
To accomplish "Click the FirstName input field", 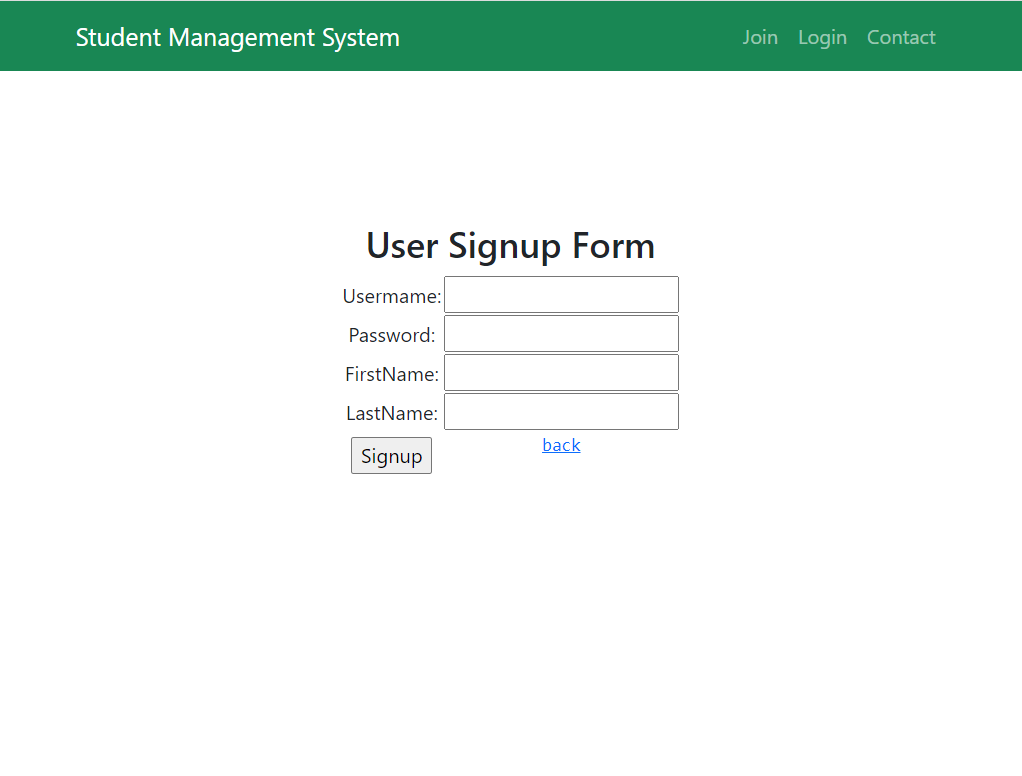I will [x=561, y=372].
